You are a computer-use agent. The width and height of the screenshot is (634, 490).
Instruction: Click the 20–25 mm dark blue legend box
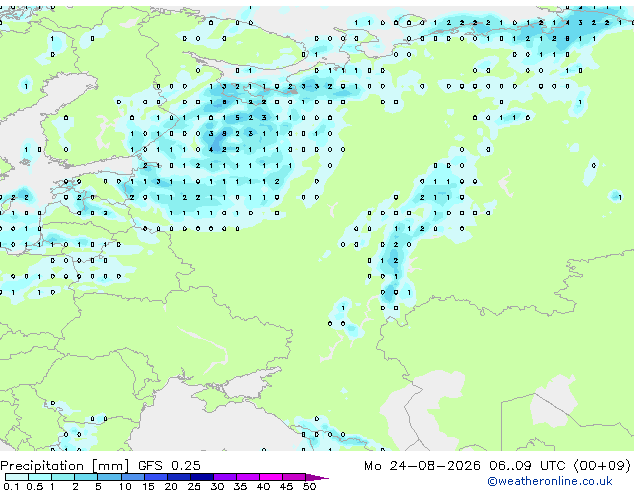pyautogui.click(x=179, y=477)
